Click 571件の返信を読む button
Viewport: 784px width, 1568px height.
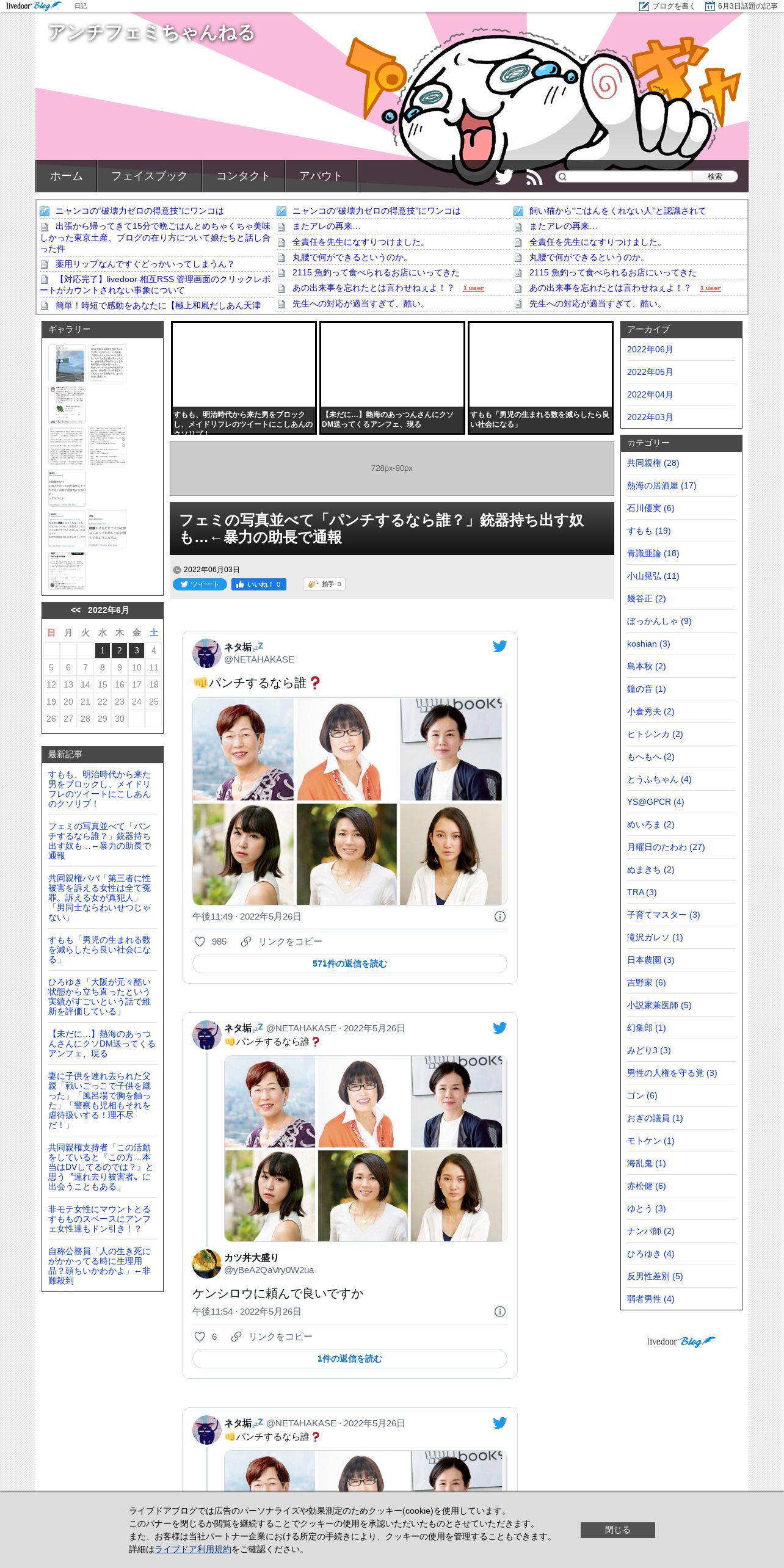349,964
